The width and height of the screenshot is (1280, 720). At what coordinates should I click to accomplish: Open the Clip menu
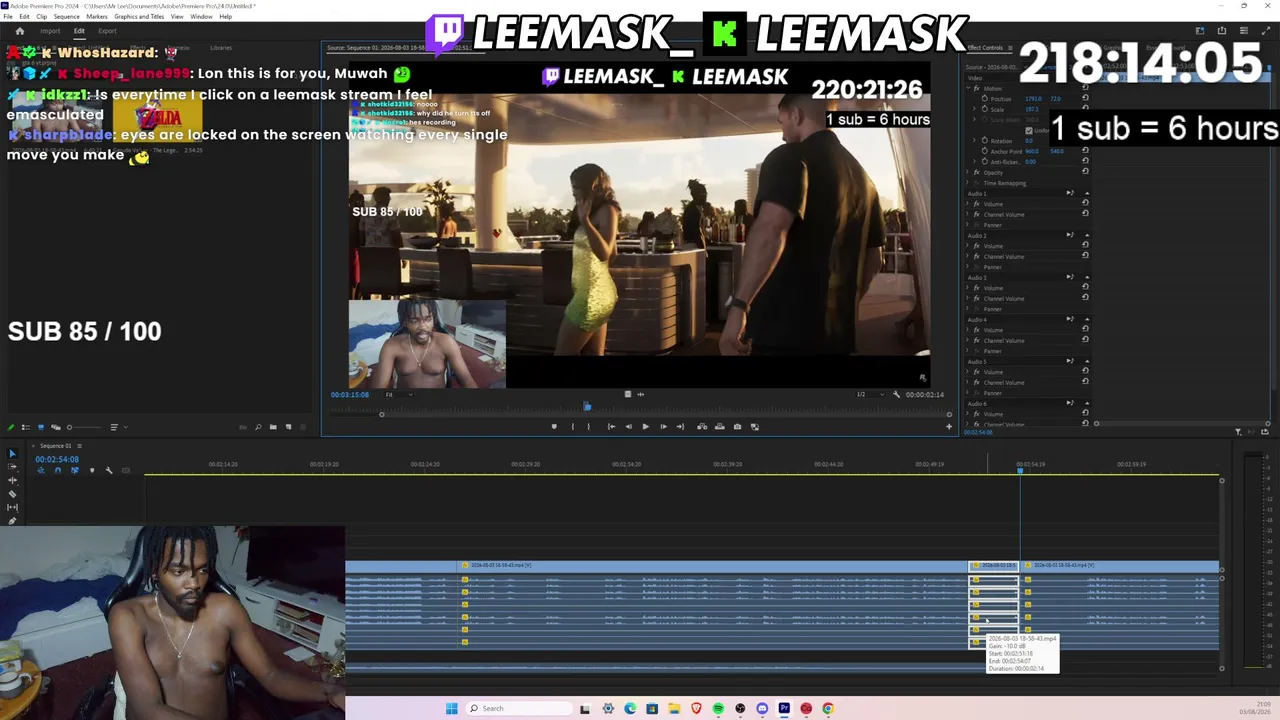(x=41, y=17)
